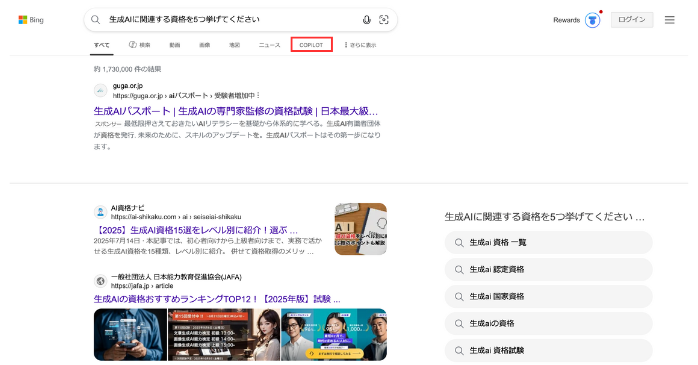
Task: Switch to the ニュース tab
Action: tap(269, 45)
